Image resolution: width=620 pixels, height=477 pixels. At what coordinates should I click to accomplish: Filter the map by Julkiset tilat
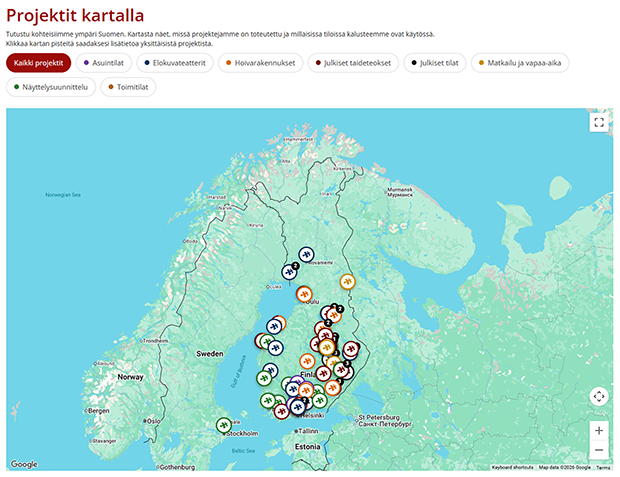click(x=435, y=63)
